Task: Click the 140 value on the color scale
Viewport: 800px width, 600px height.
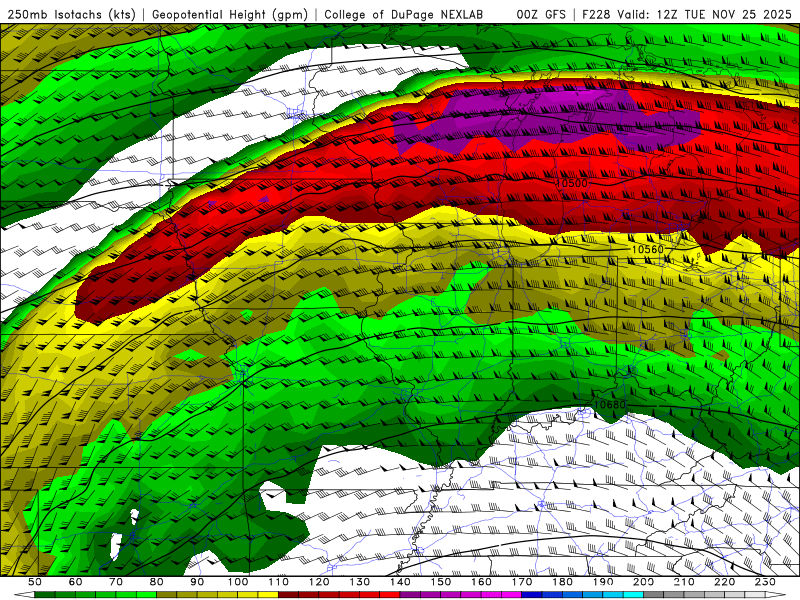Action: click(x=400, y=582)
